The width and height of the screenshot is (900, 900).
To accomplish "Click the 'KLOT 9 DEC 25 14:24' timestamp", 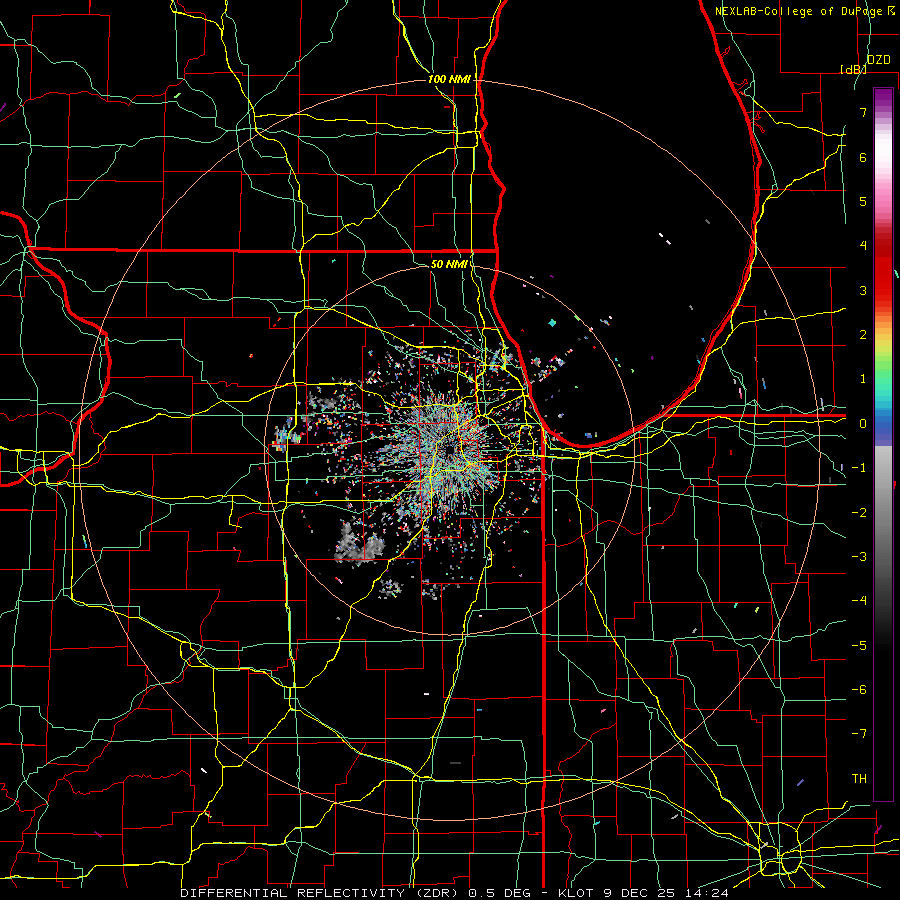I will point(643,893).
